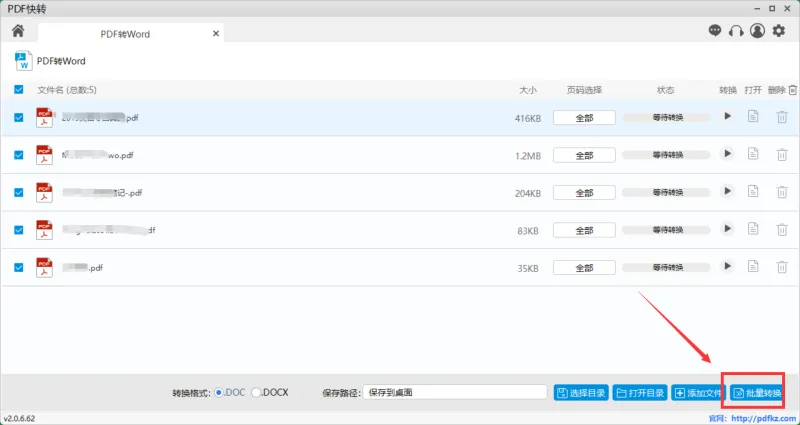This screenshot has width=800, height=425.
Task: Open converted document for 204KB file
Action: (753, 191)
